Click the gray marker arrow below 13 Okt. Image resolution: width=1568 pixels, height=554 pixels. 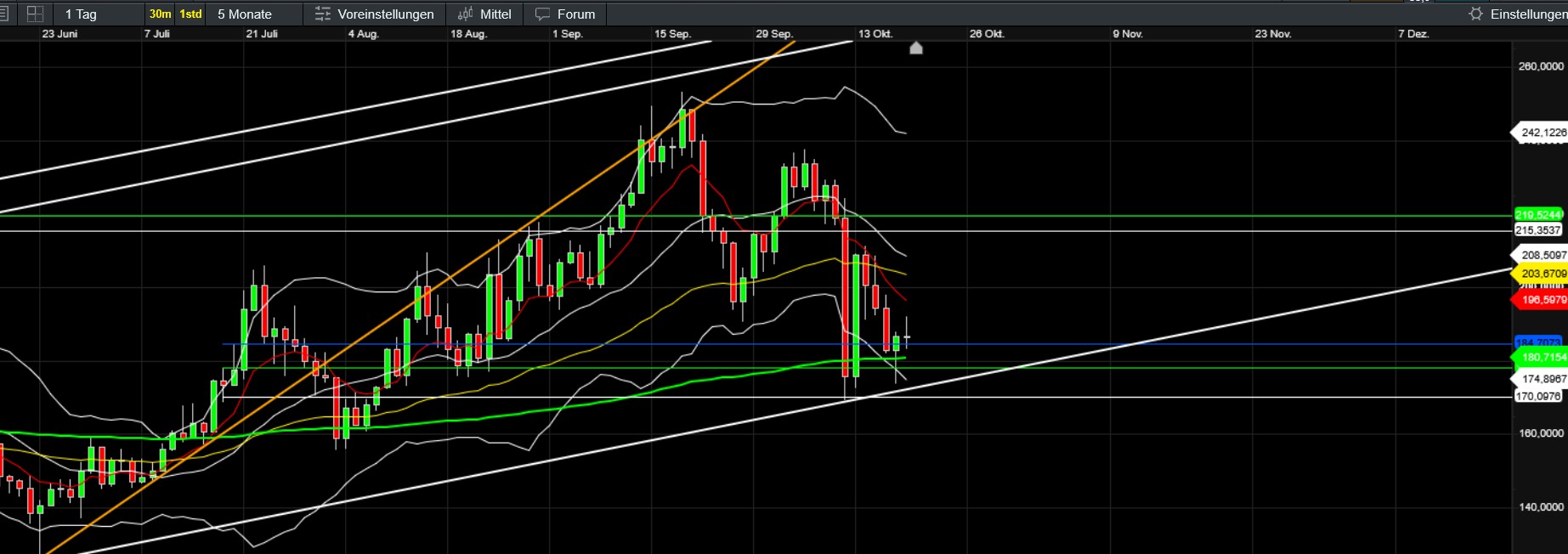pyautogui.click(x=916, y=48)
